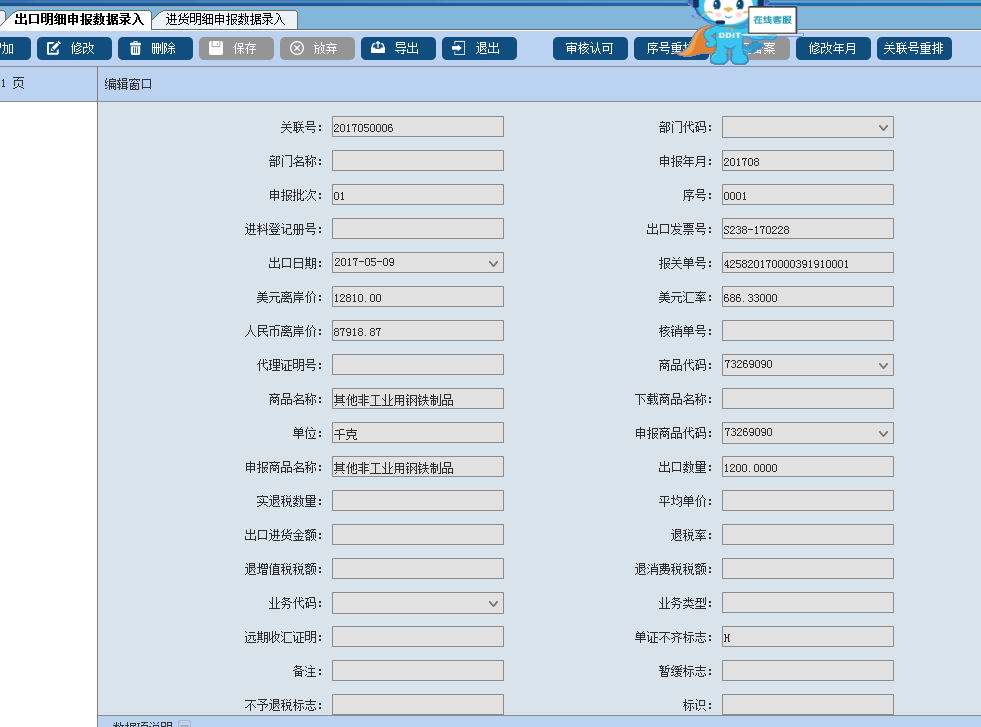981x727 pixels.
Task: Expand the 业务代码 dropdown
Action: [492, 603]
